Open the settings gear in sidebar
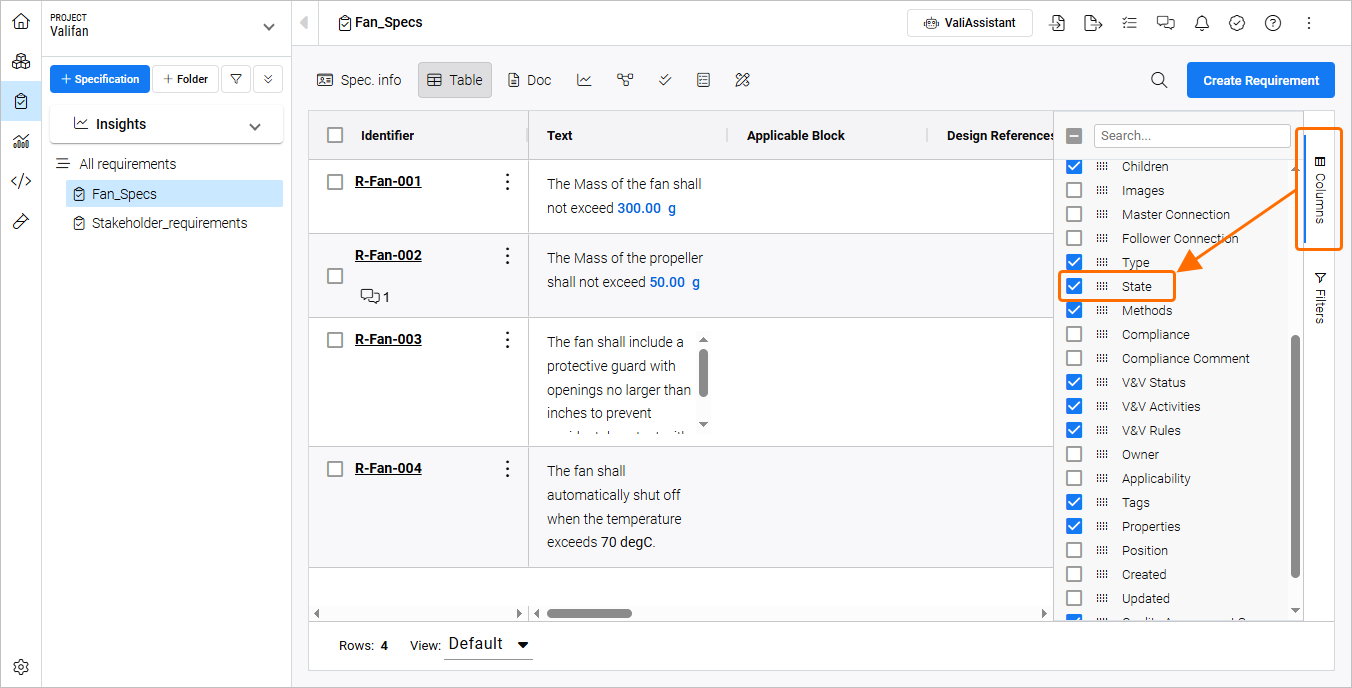Viewport: 1352px width, 688px height. [21, 667]
